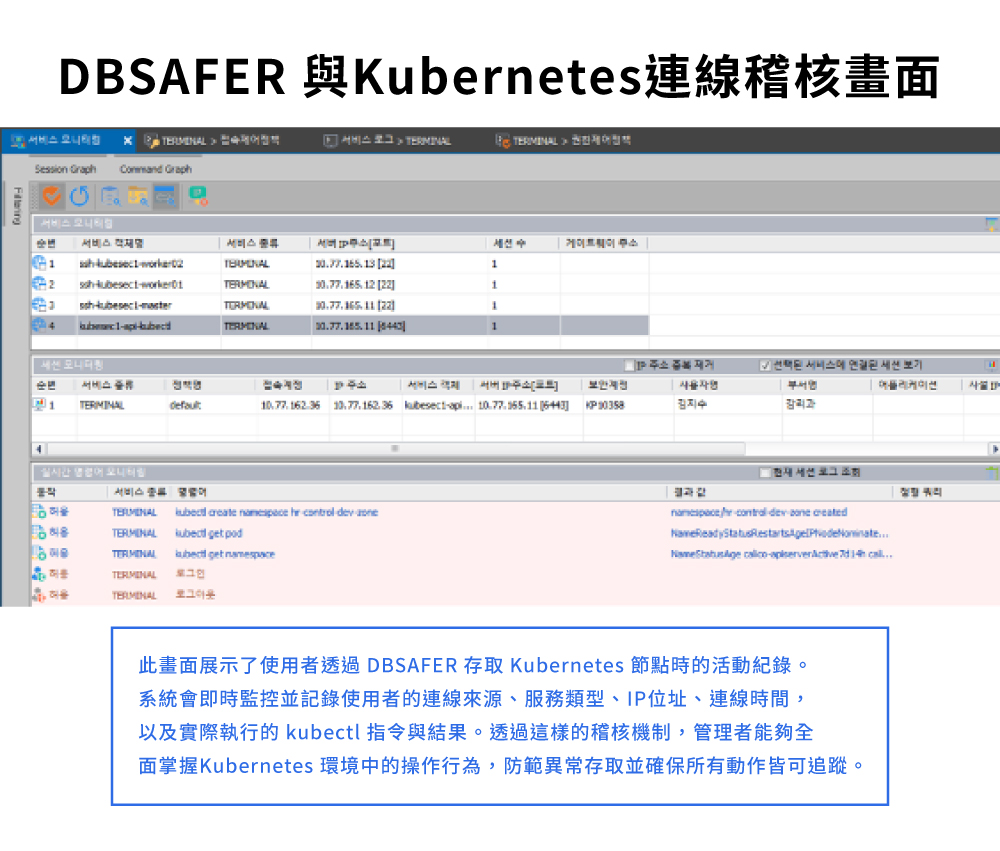Click the 10.77.165.13 [22] server address cell
This screenshot has height=851, width=1000.
click(355, 263)
